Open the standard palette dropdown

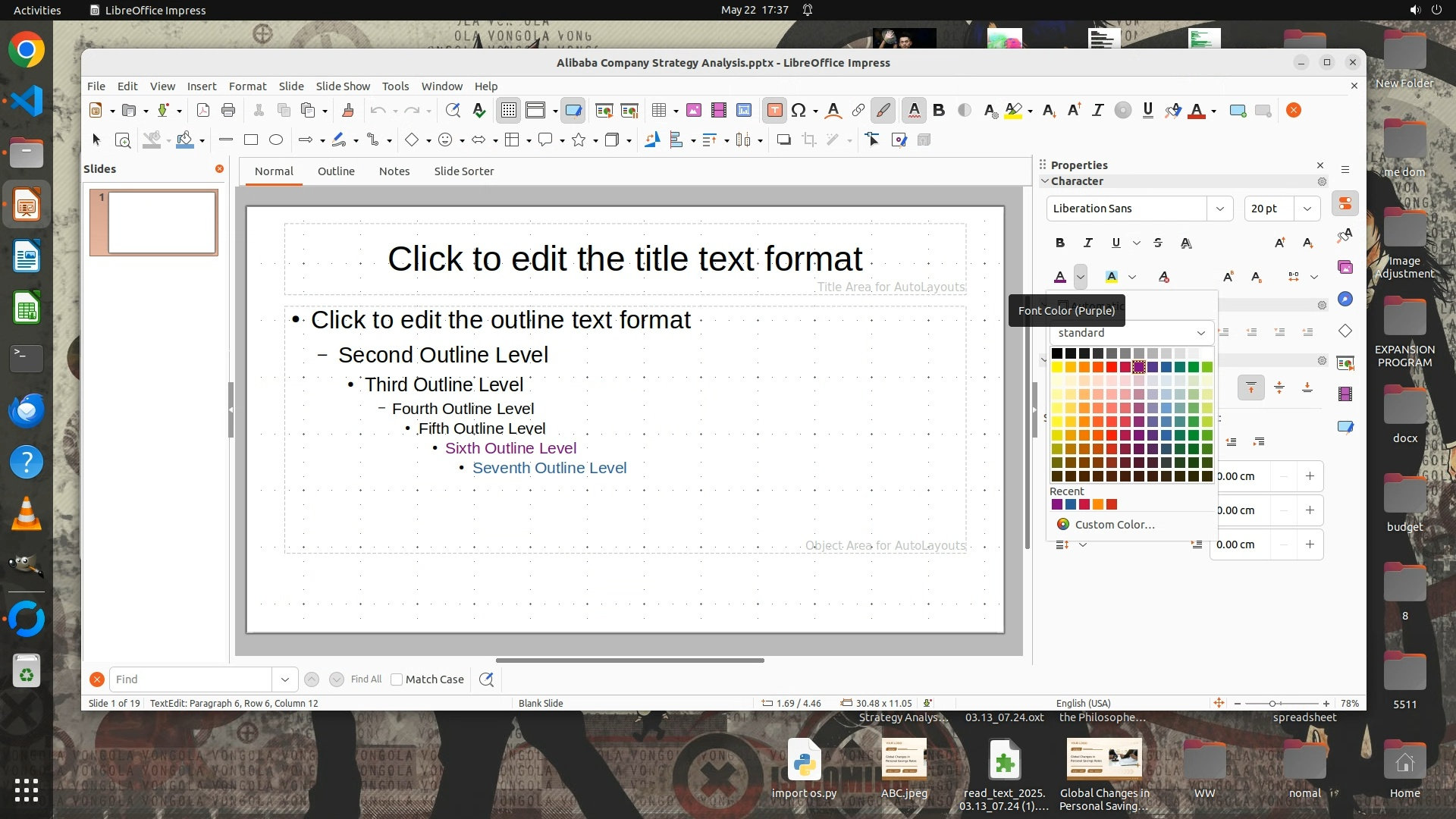1200,333
